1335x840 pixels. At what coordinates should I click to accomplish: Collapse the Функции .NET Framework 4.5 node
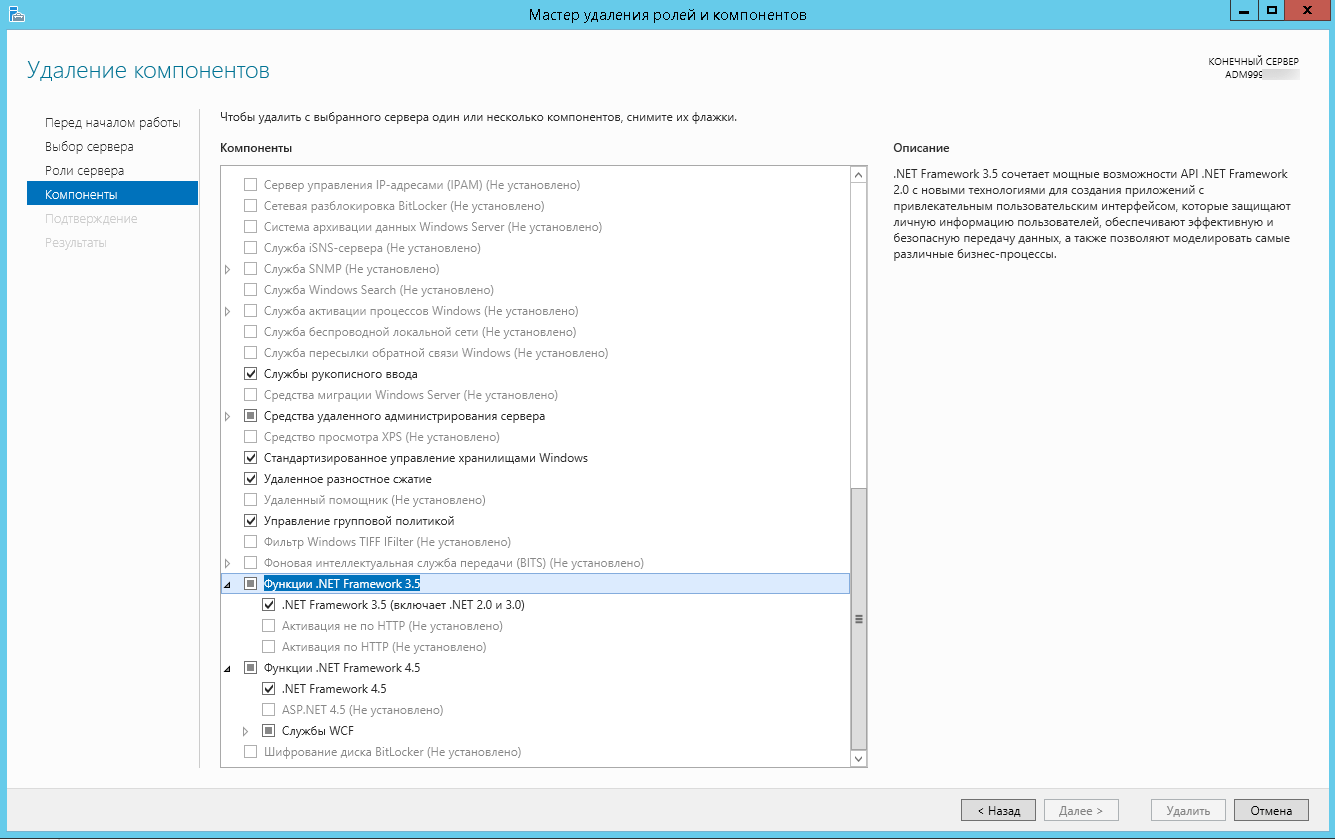tap(228, 668)
